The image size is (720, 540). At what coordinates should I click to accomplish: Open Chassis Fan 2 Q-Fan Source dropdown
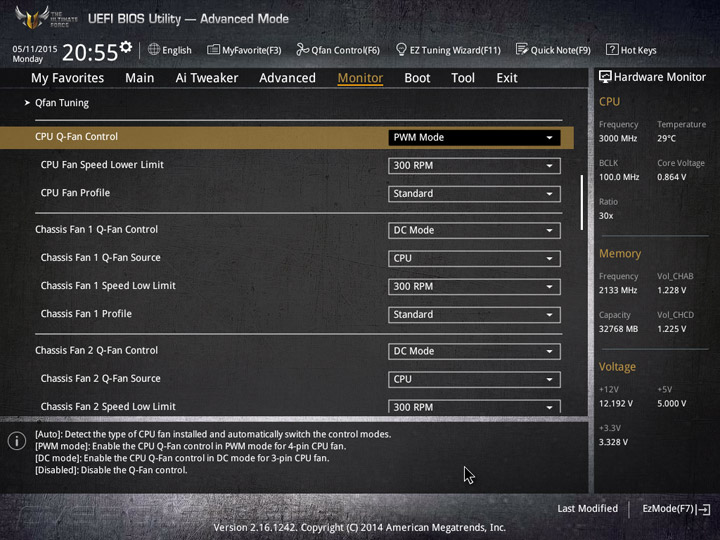pyautogui.click(x=474, y=379)
